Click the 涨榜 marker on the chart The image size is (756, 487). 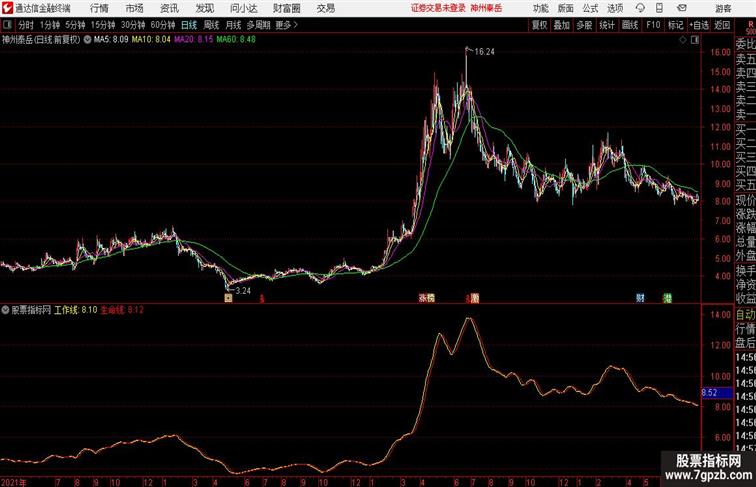pyautogui.click(x=427, y=298)
